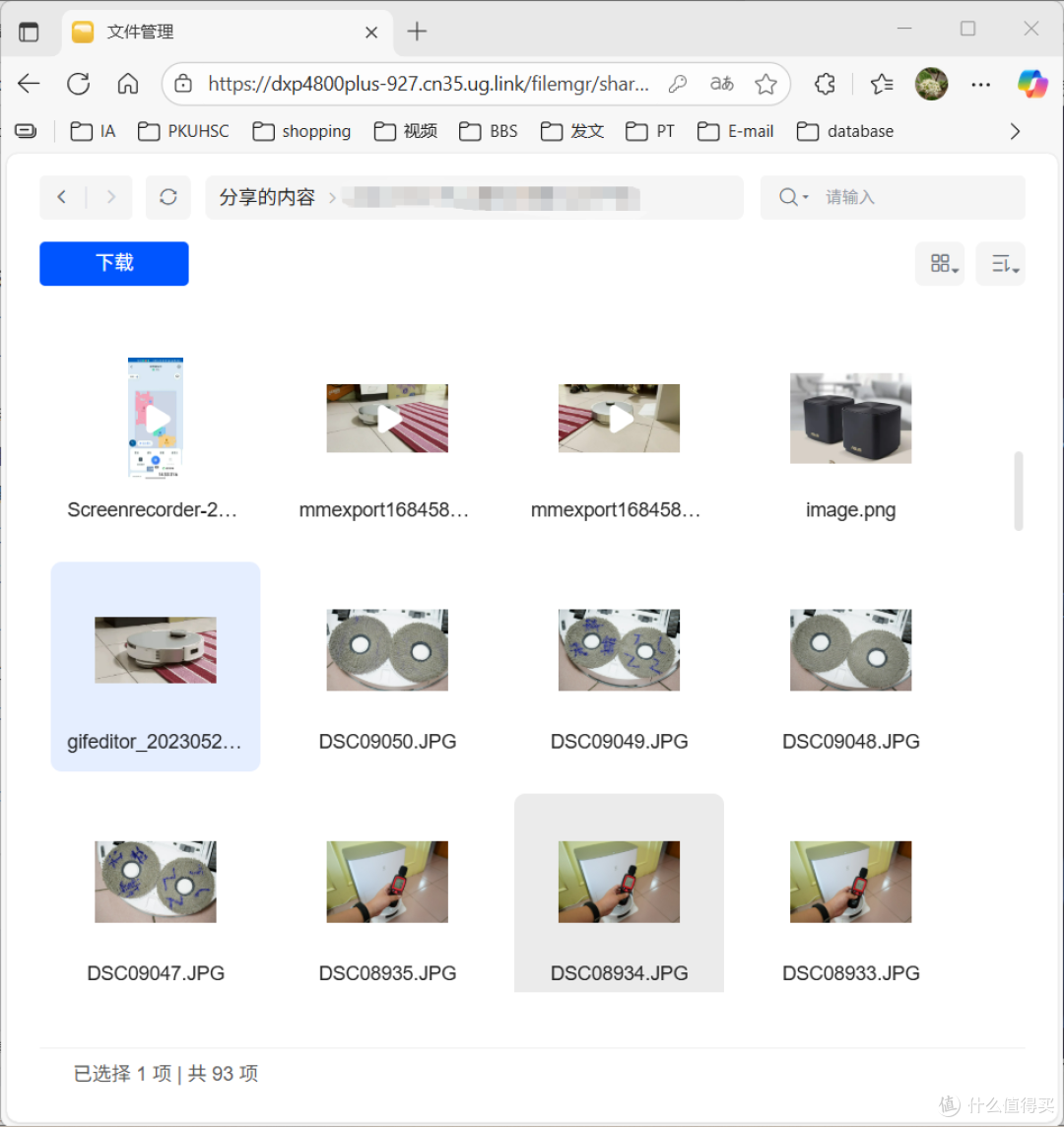The image size is (1064, 1127).
Task: Open the grid view mode dropdown
Action: coord(940,264)
